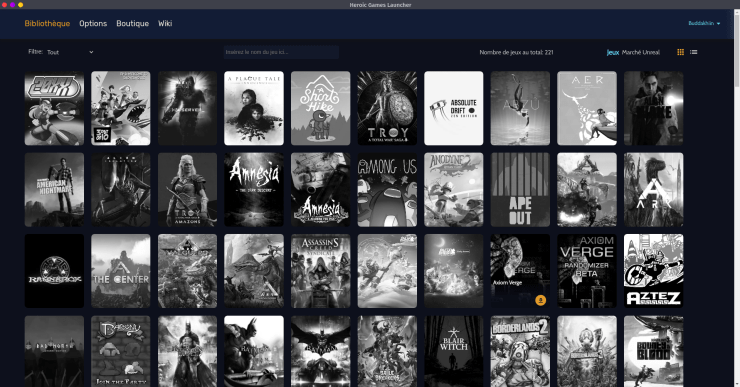Open the Alien Isolation game card
740x387 pixels.
(121, 190)
